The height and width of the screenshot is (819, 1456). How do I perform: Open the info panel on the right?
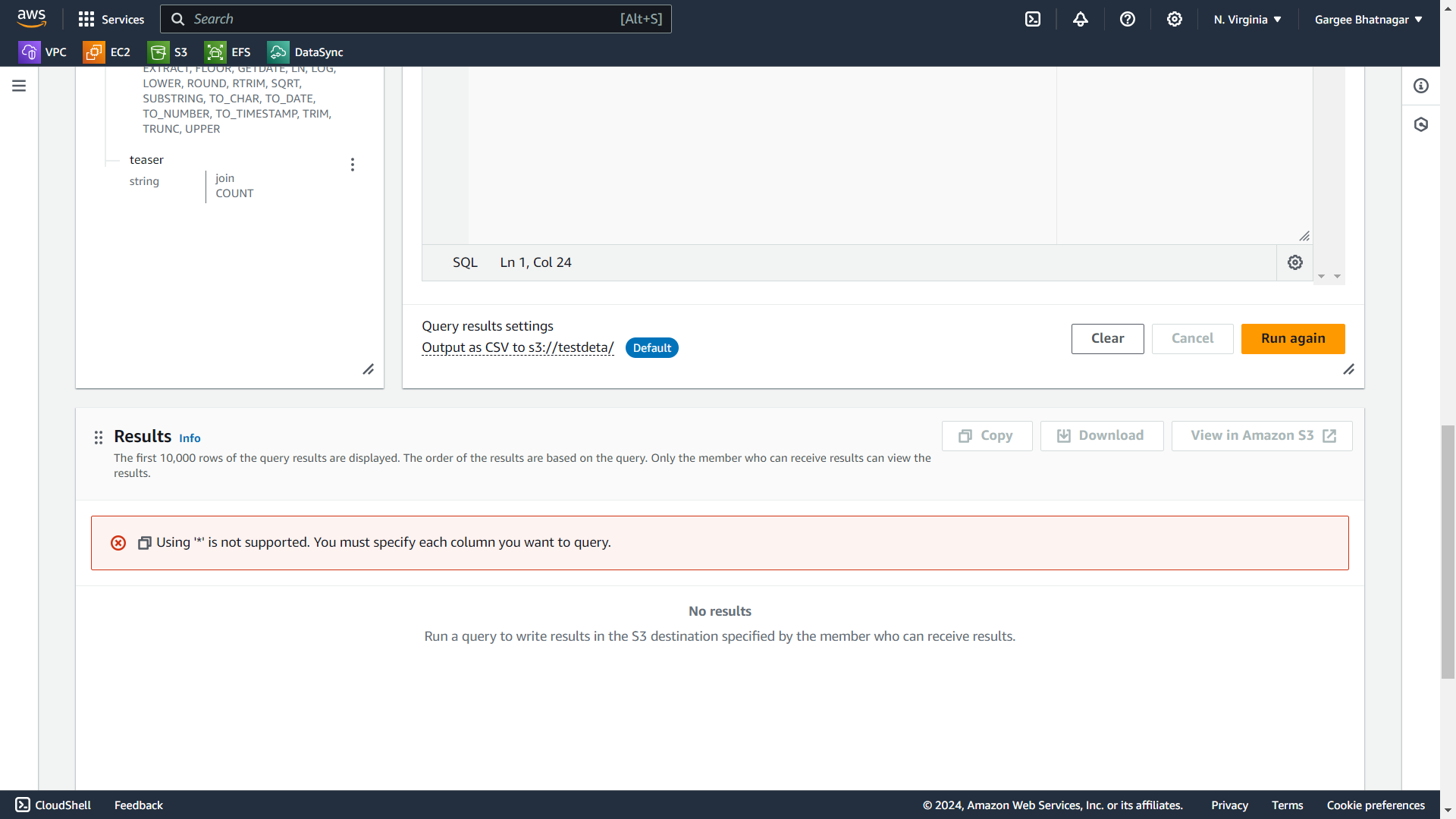(1421, 86)
